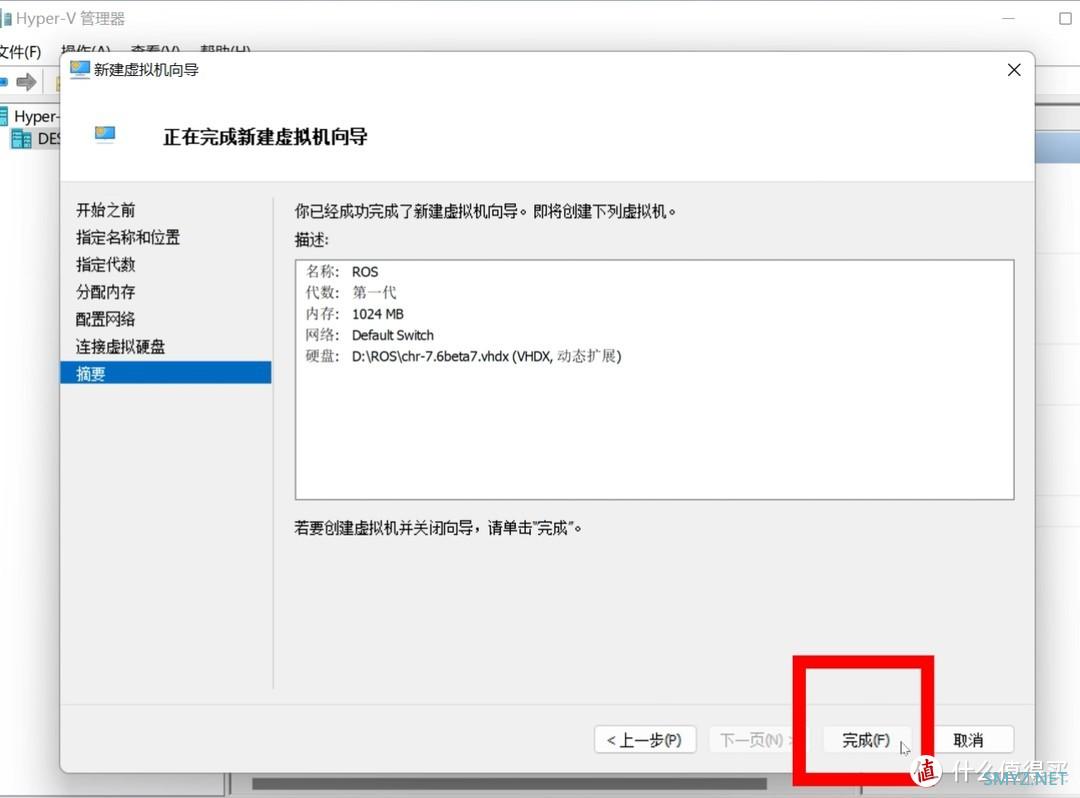
Task: Click the 取消 cancel button
Action: pos(968,740)
